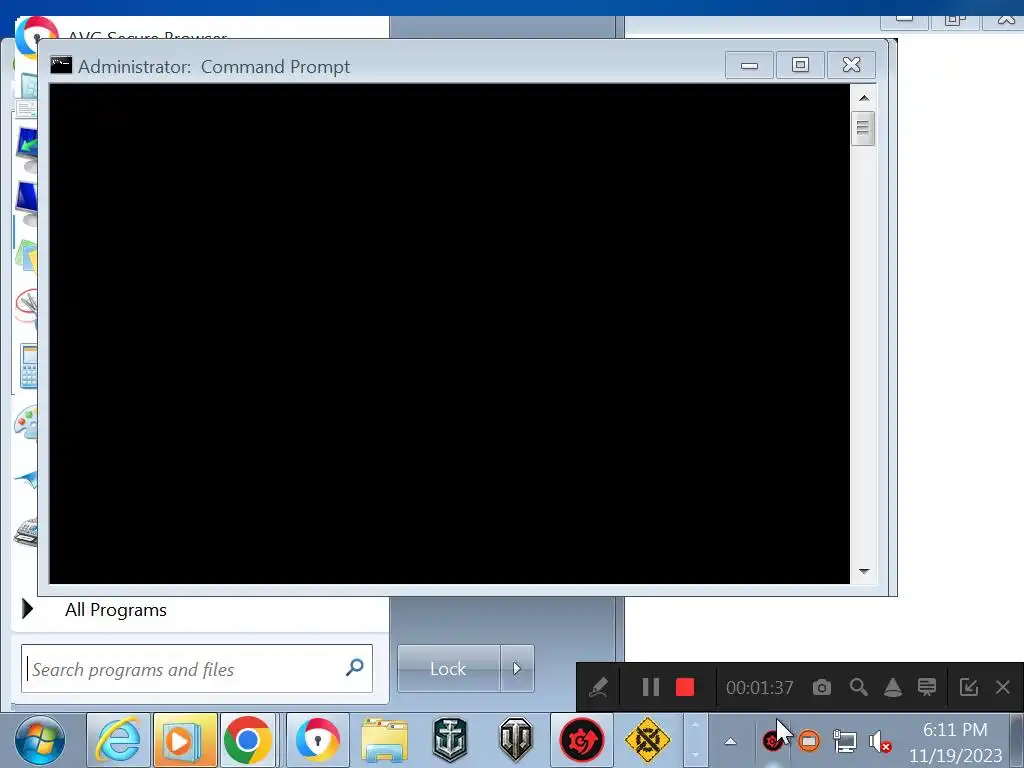Open Windows Explorer folder icon

[x=385, y=740]
